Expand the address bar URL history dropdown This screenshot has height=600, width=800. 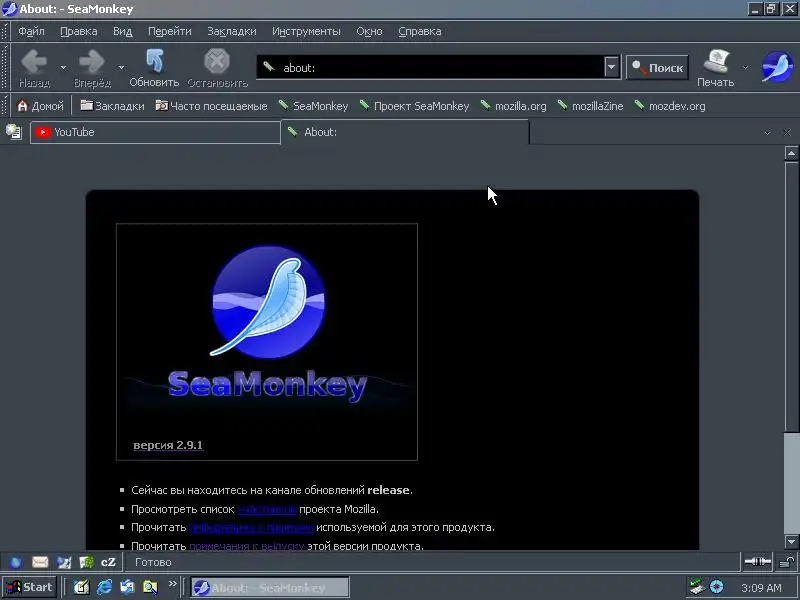pyautogui.click(x=611, y=67)
